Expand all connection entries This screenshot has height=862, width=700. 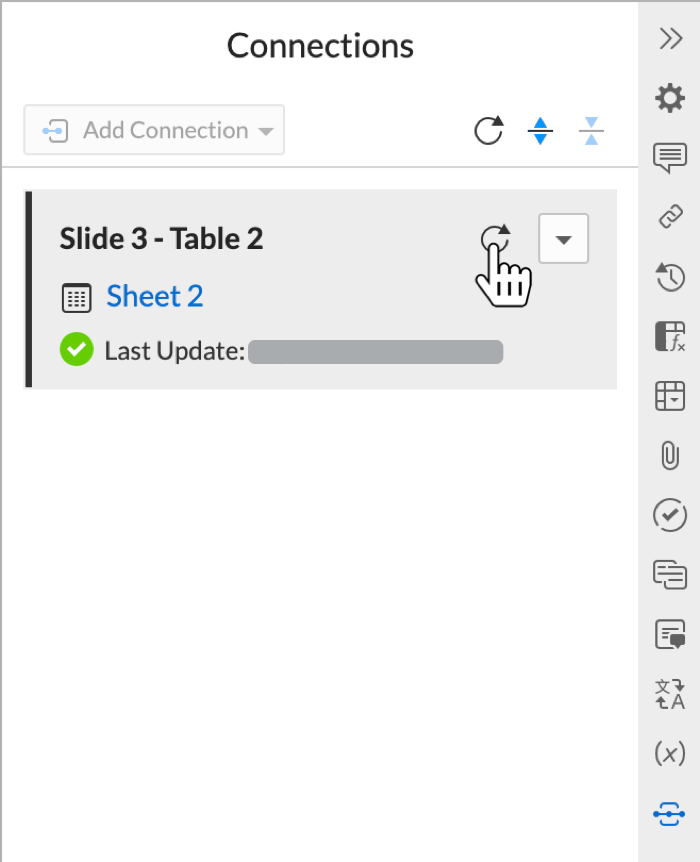[x=540, y=130]
